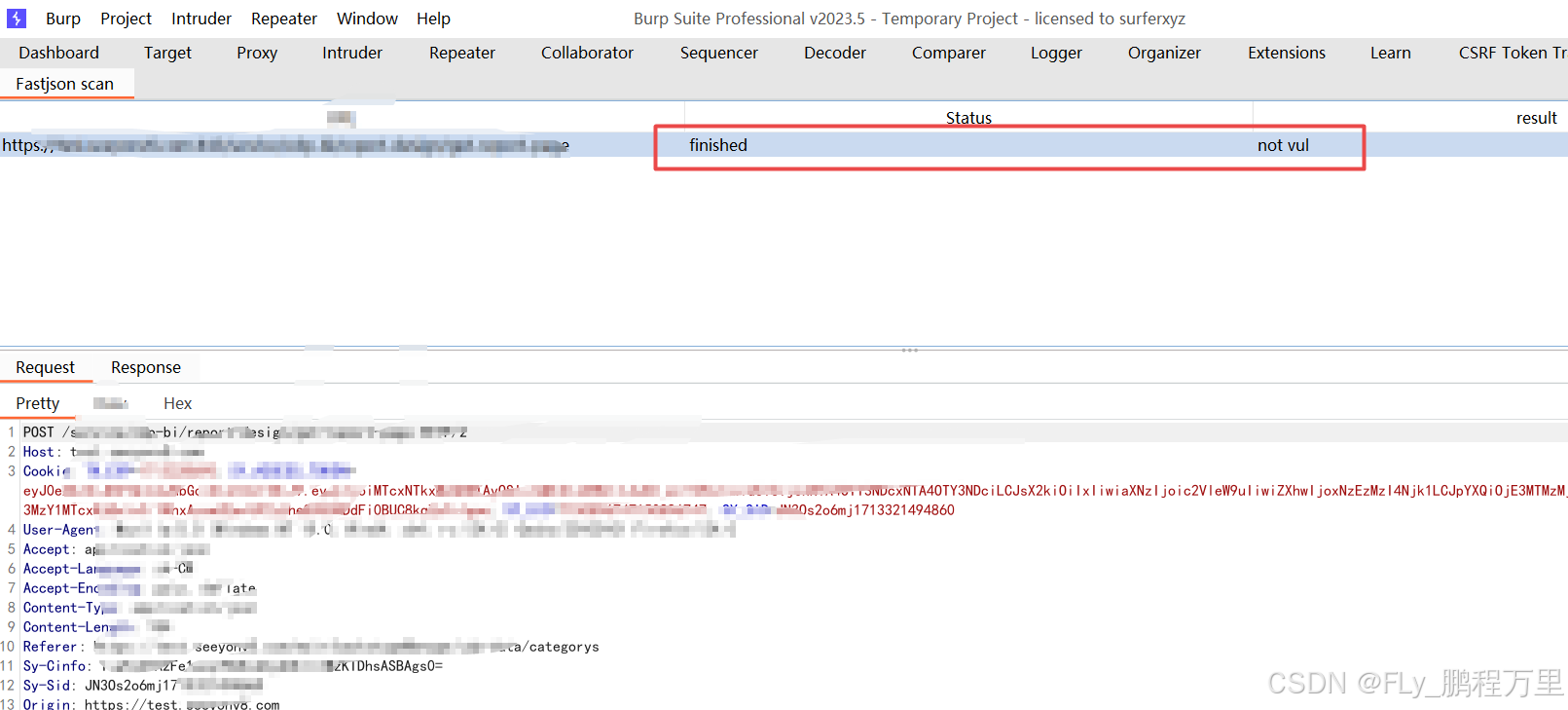Select the Fastjson scan tab

[65, 84]
